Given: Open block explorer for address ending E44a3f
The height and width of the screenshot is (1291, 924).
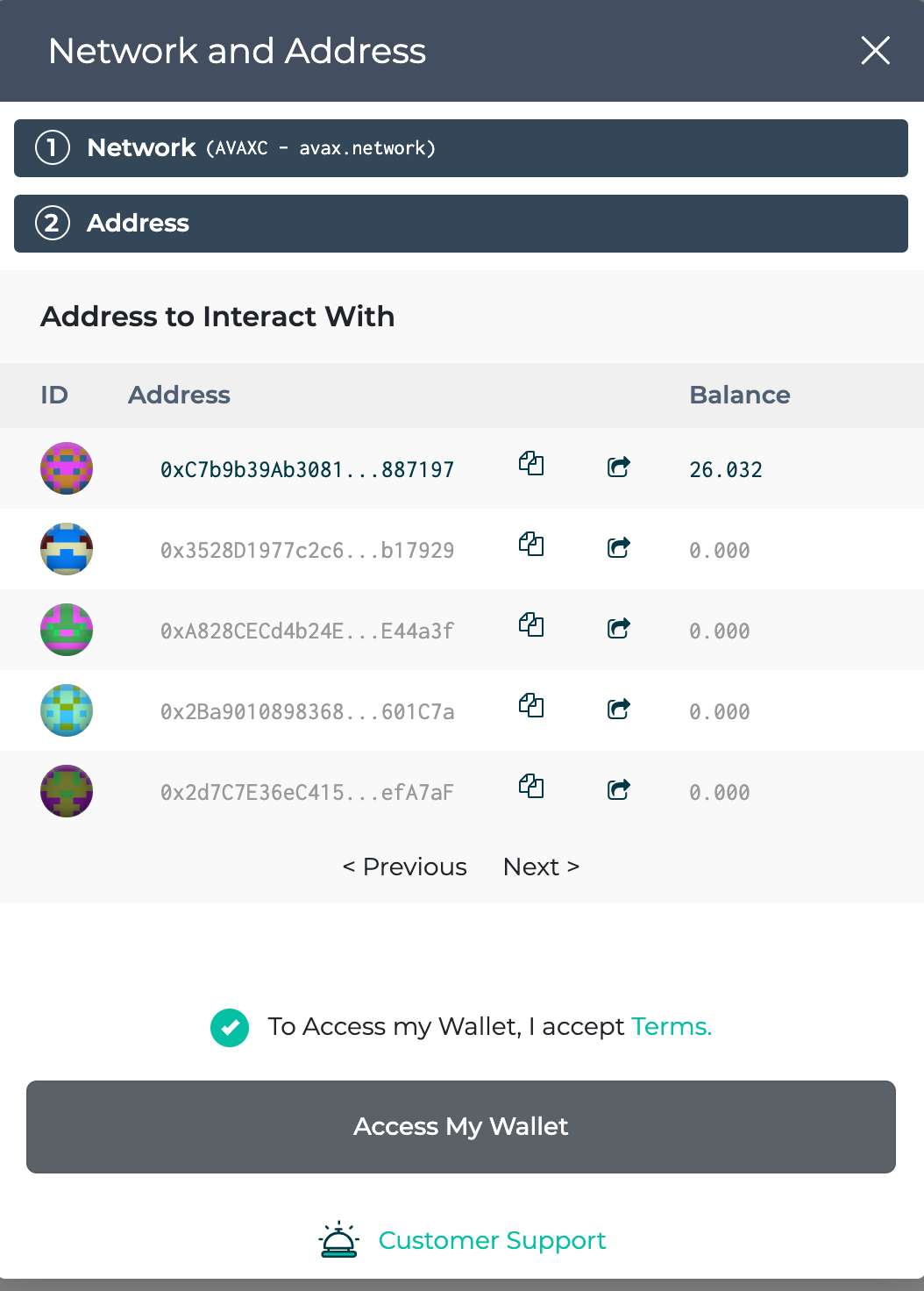Looking at the screenshot, I should (x=619, y=629).
